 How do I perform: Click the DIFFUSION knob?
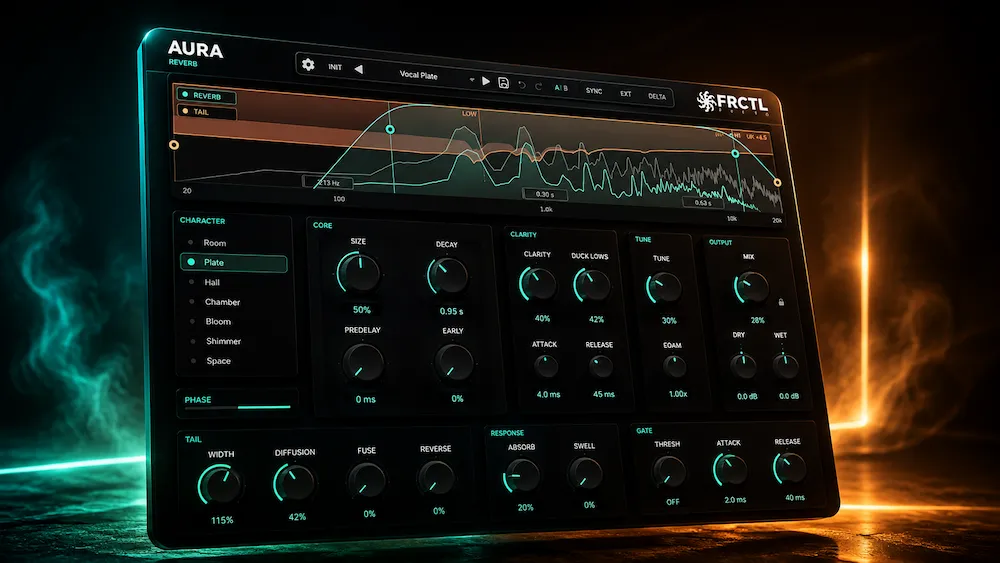click(x=295, y=483)
